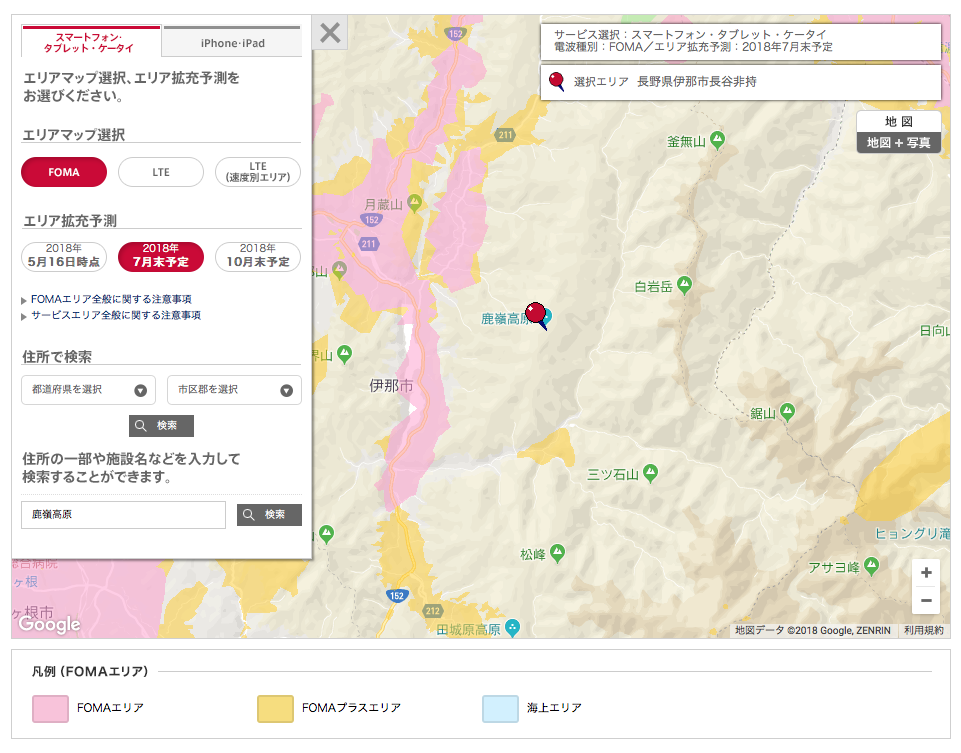Click the 鋸山 mountain marker icon

(x=788, y=412)
